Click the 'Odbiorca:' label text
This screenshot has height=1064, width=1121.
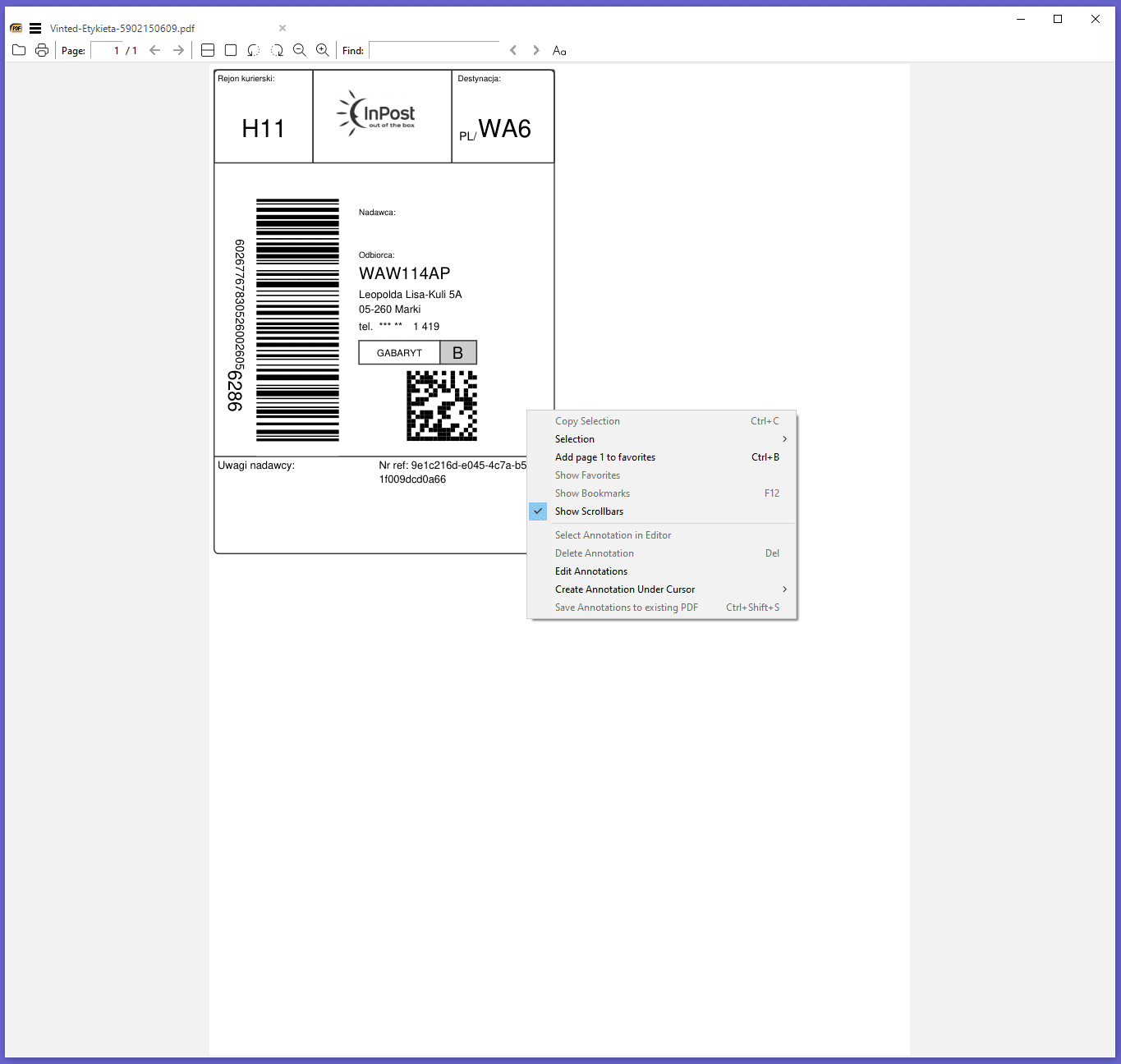(377, 255)
